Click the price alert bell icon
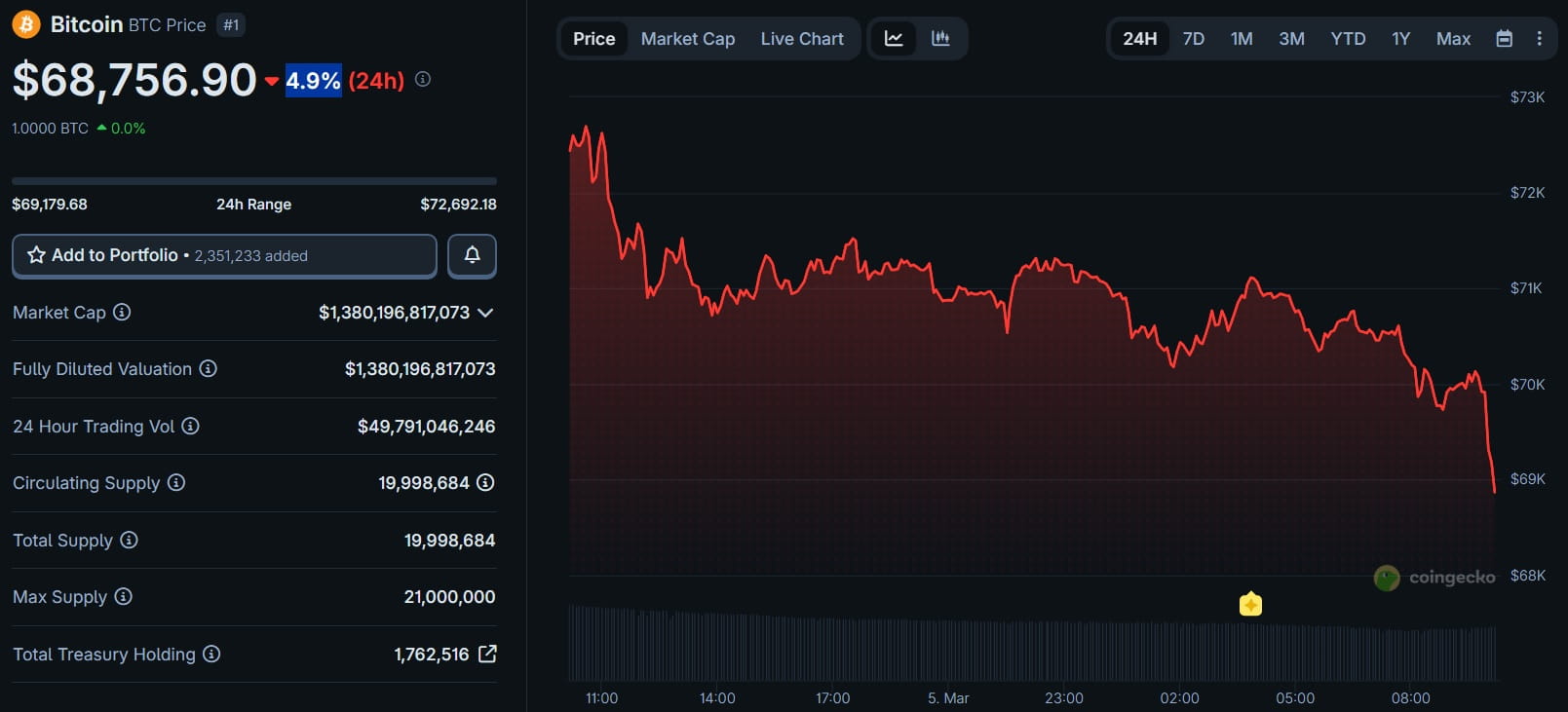Viewport: 1568px width, 712px height. click(472, 255)
